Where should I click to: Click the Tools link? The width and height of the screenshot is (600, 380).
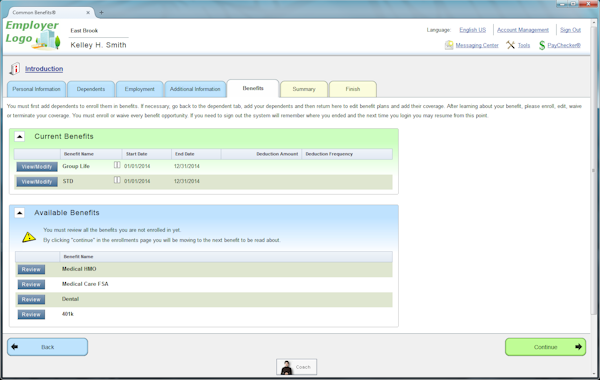[524, 45]
